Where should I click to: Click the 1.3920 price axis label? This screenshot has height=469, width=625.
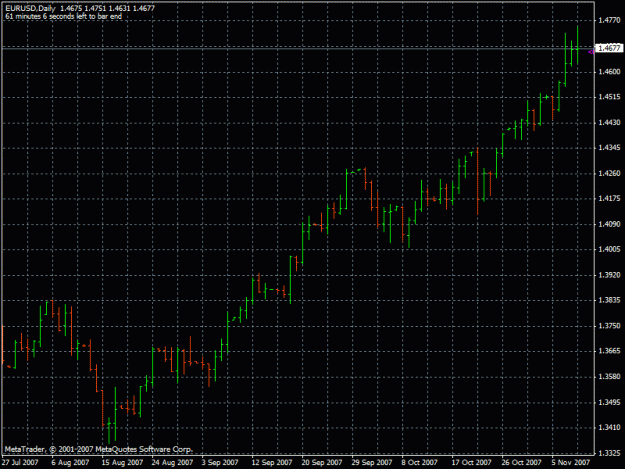(x=610, y=275)
